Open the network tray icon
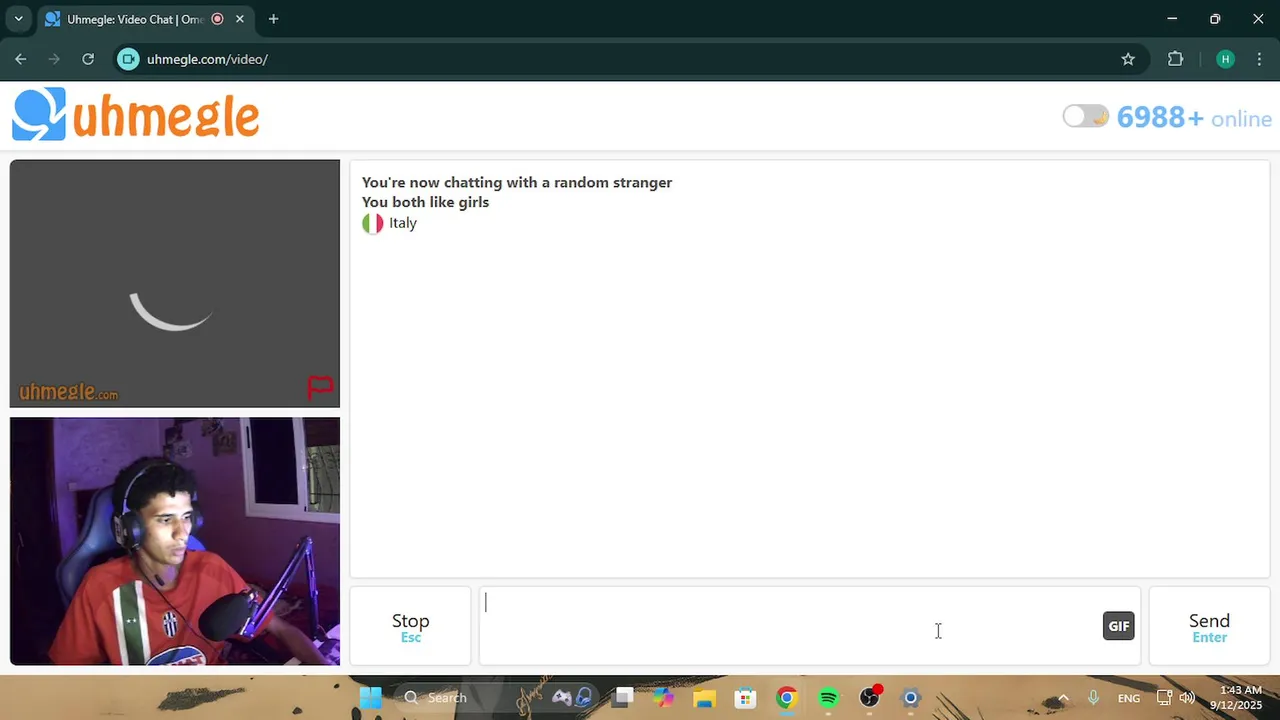Image resolution: width=1280 pixels, height=720 pixels. click(x=1164, y=698)
